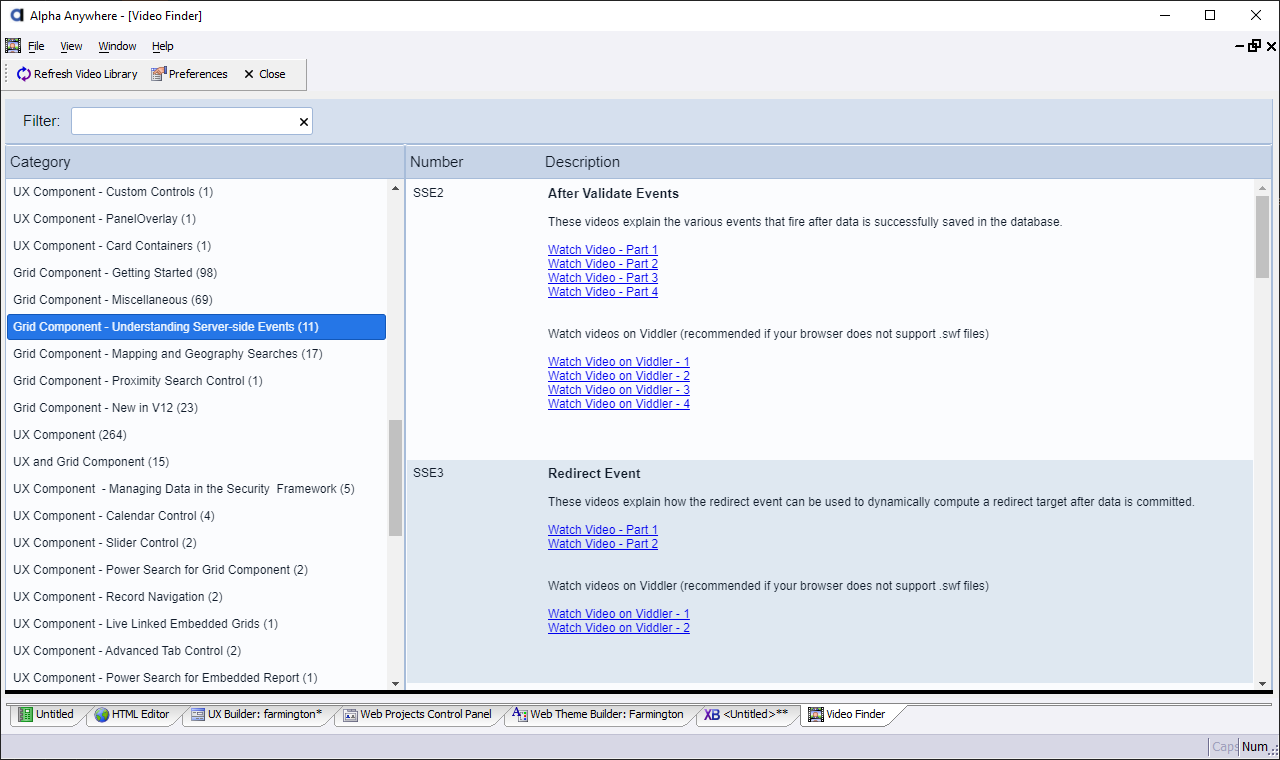Select the UX Component (264) category
This screenshot has height=760, width=1280.
tap(196, 435)
